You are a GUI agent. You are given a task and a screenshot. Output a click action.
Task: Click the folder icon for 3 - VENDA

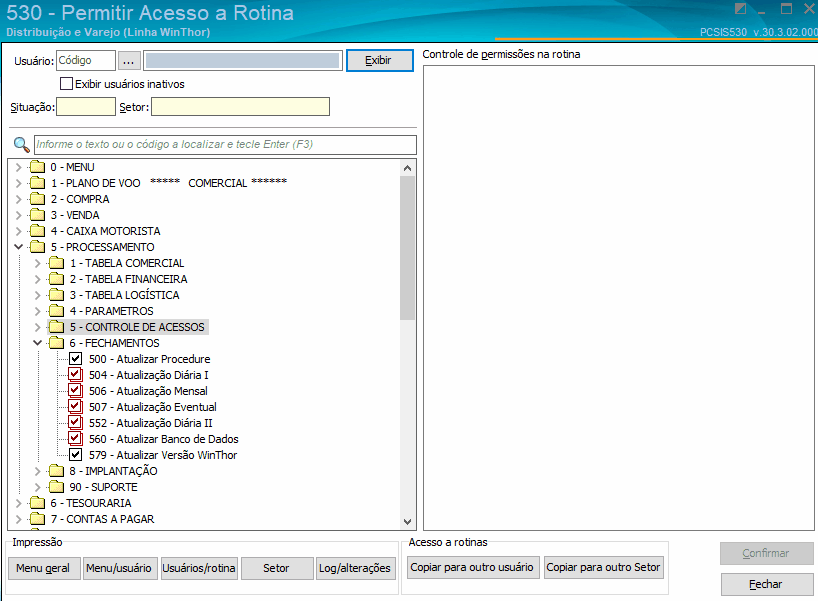[38, 215]
